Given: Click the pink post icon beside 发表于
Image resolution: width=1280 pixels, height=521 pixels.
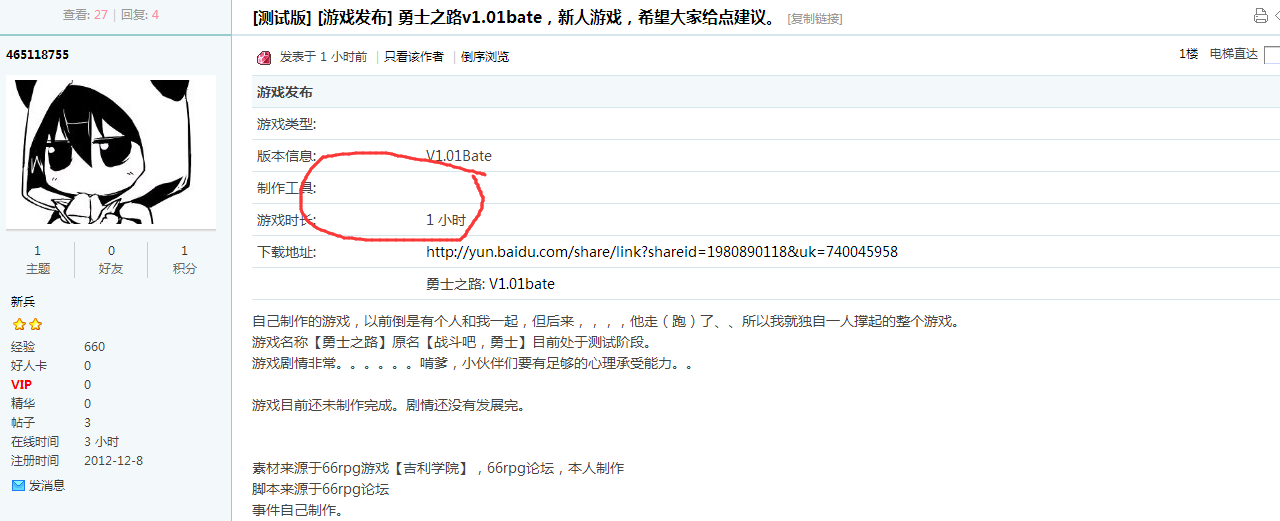Looking at the screenshot, I should [x=264, y=57].
